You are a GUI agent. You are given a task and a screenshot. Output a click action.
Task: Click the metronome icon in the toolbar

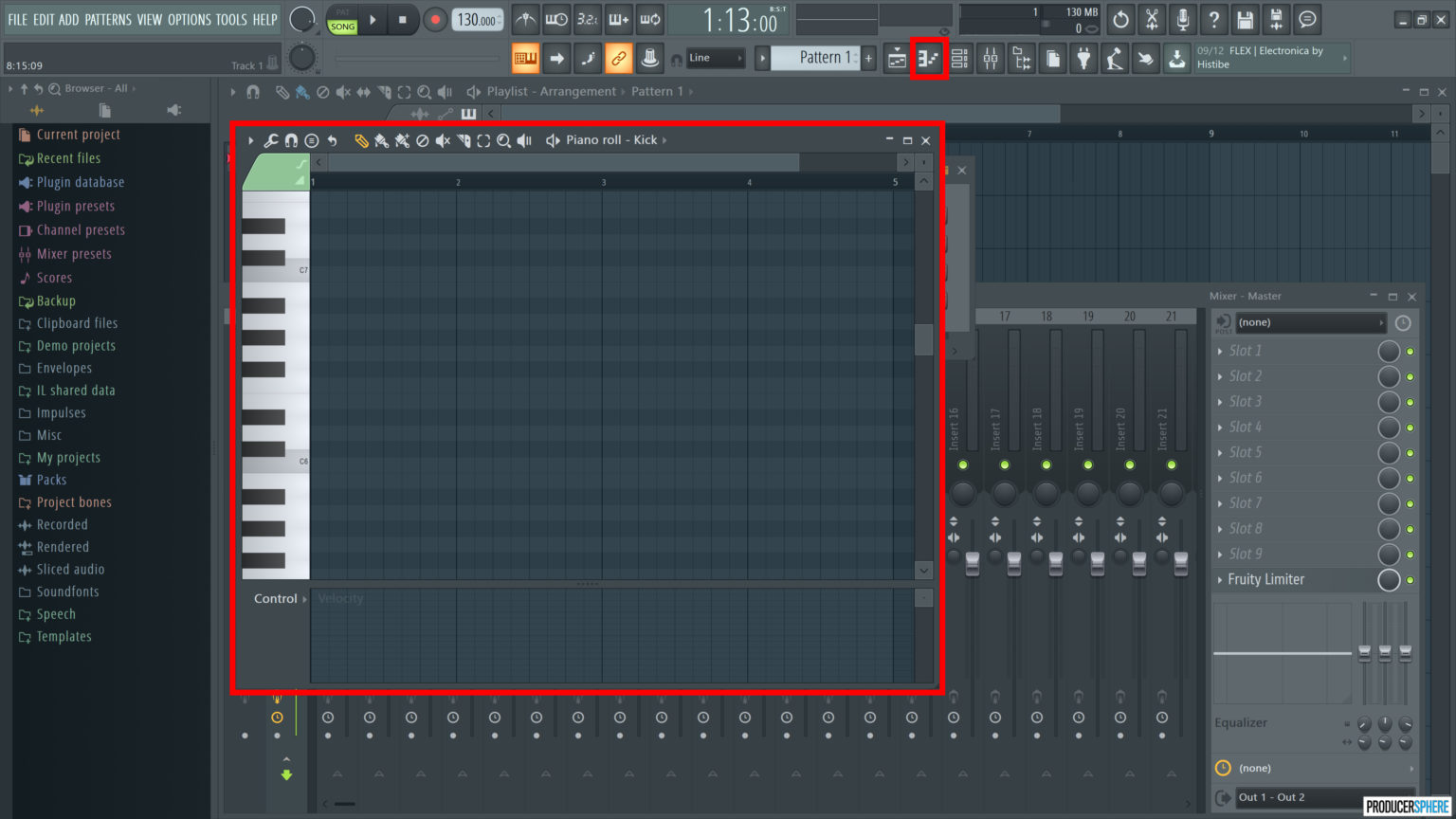coord(526,19)
